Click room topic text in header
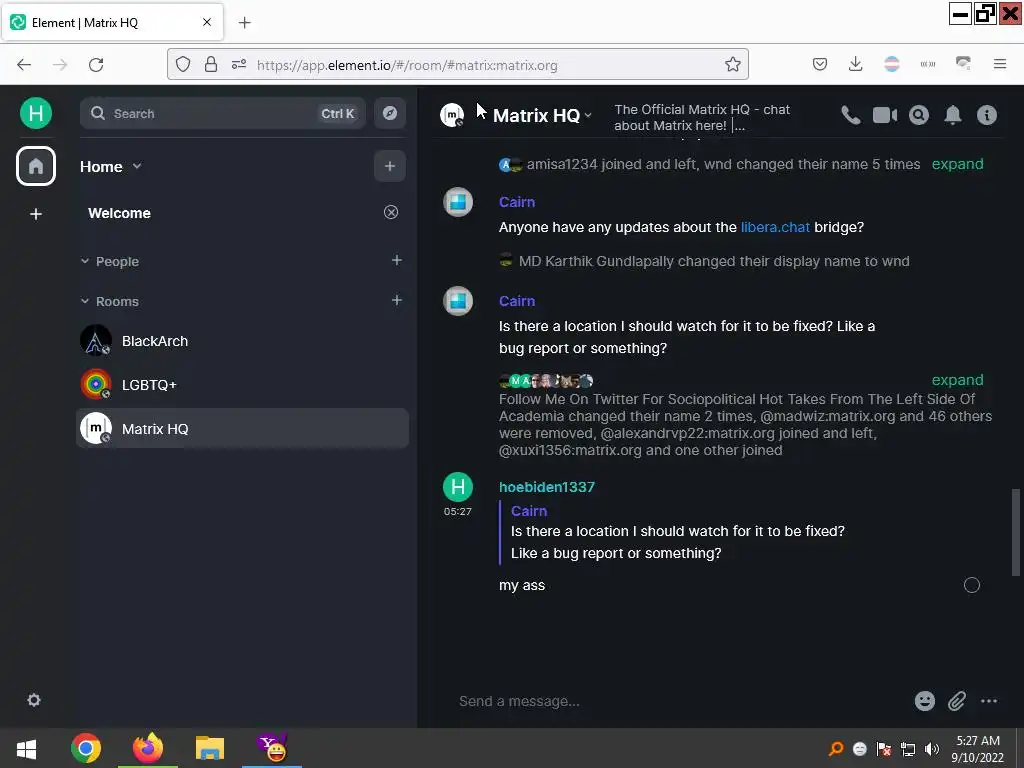The height and width of the screenshot is (768, 1024). [x=702, y=118]
